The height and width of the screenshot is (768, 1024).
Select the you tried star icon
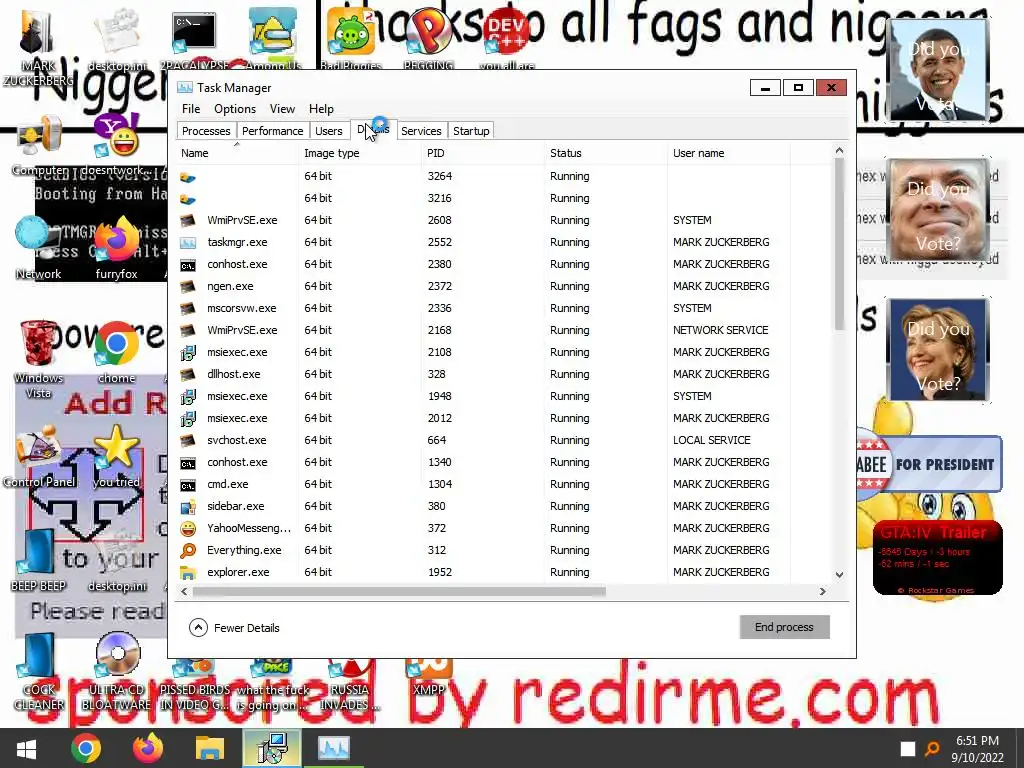tap(116, 457)
